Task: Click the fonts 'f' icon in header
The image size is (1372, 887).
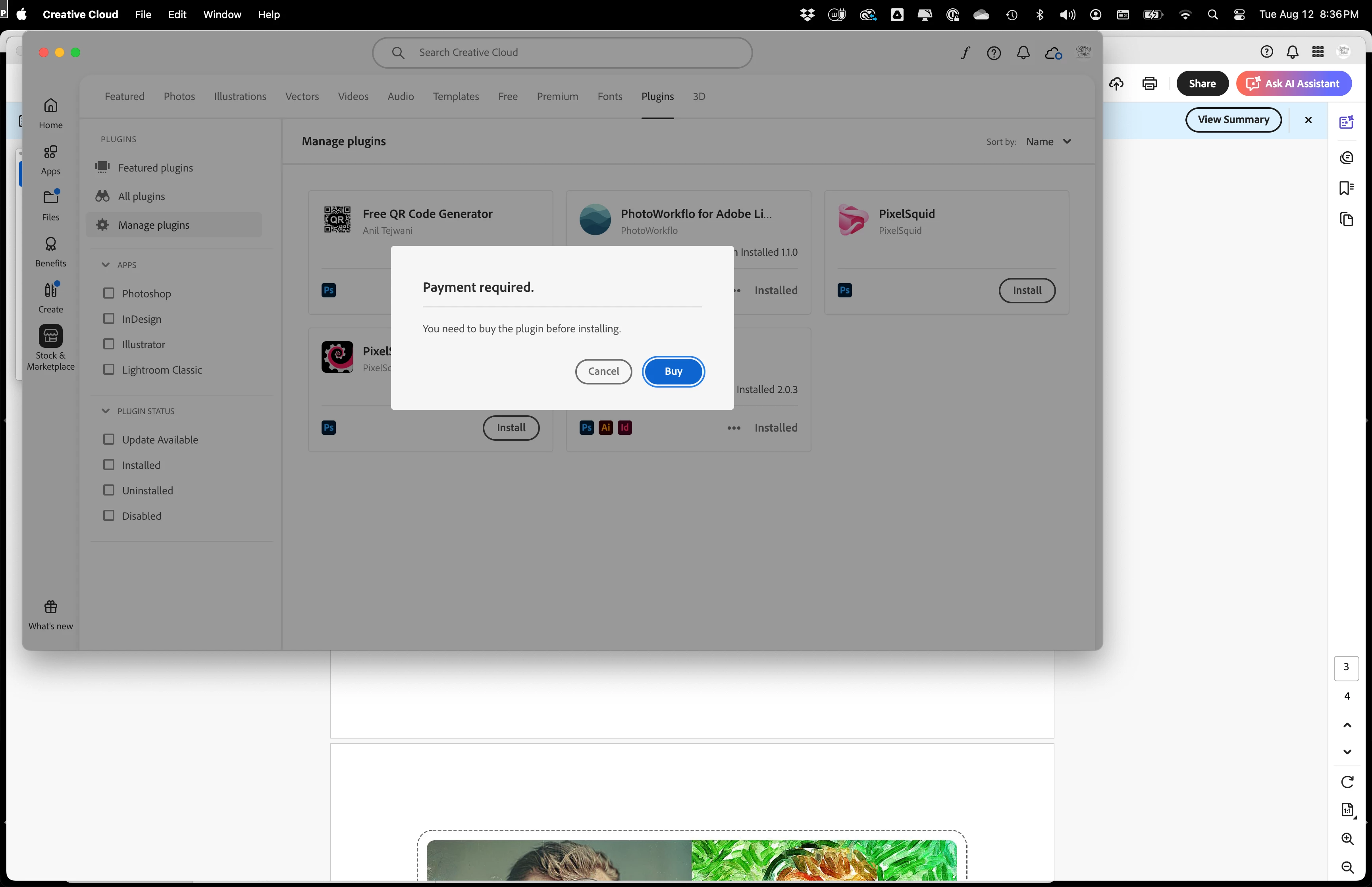Action: 965,53
